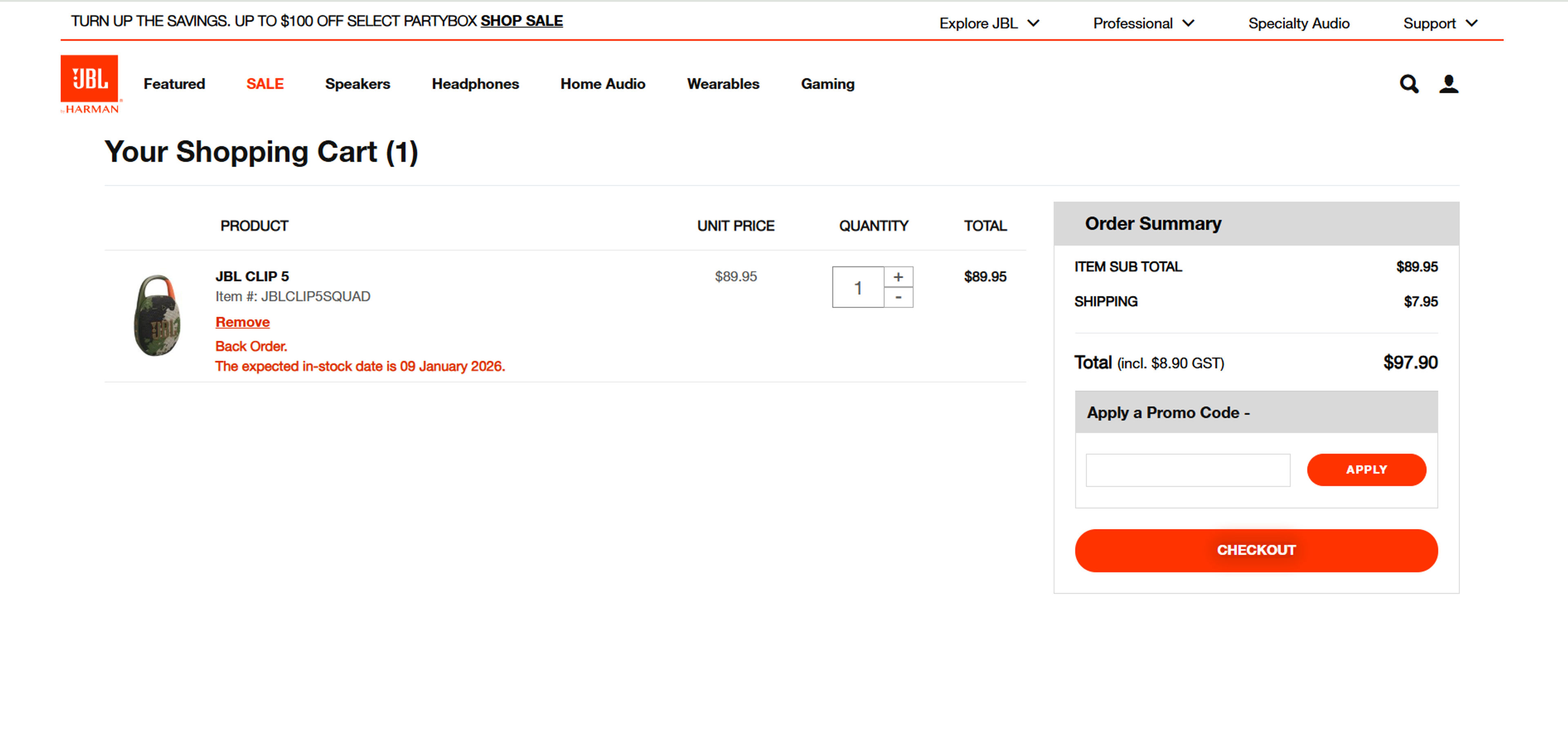
Task: Click the TOTAL column header
Action: pos(985,226)
